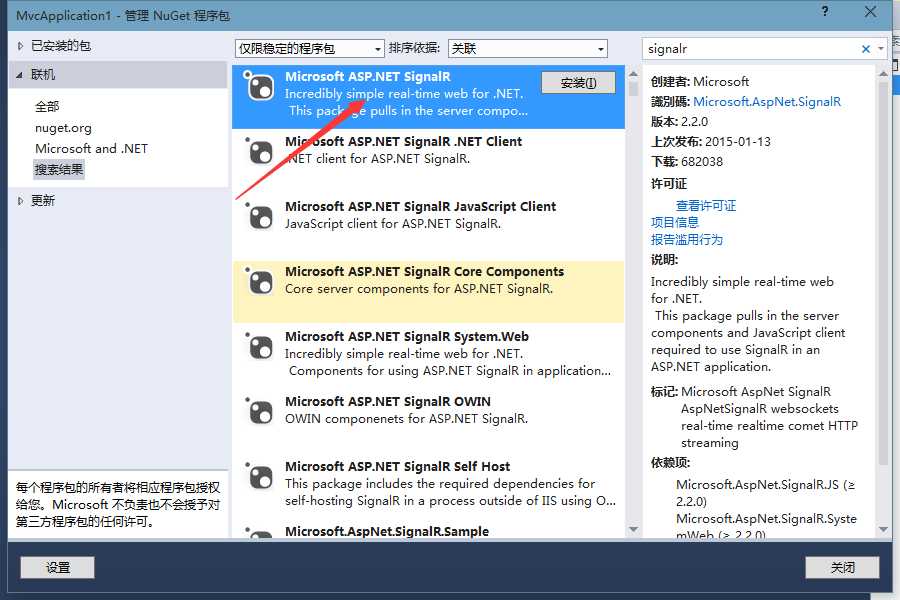Click the SignalR System.Web package icon
The image size is (900, 600).
(259, 346)
